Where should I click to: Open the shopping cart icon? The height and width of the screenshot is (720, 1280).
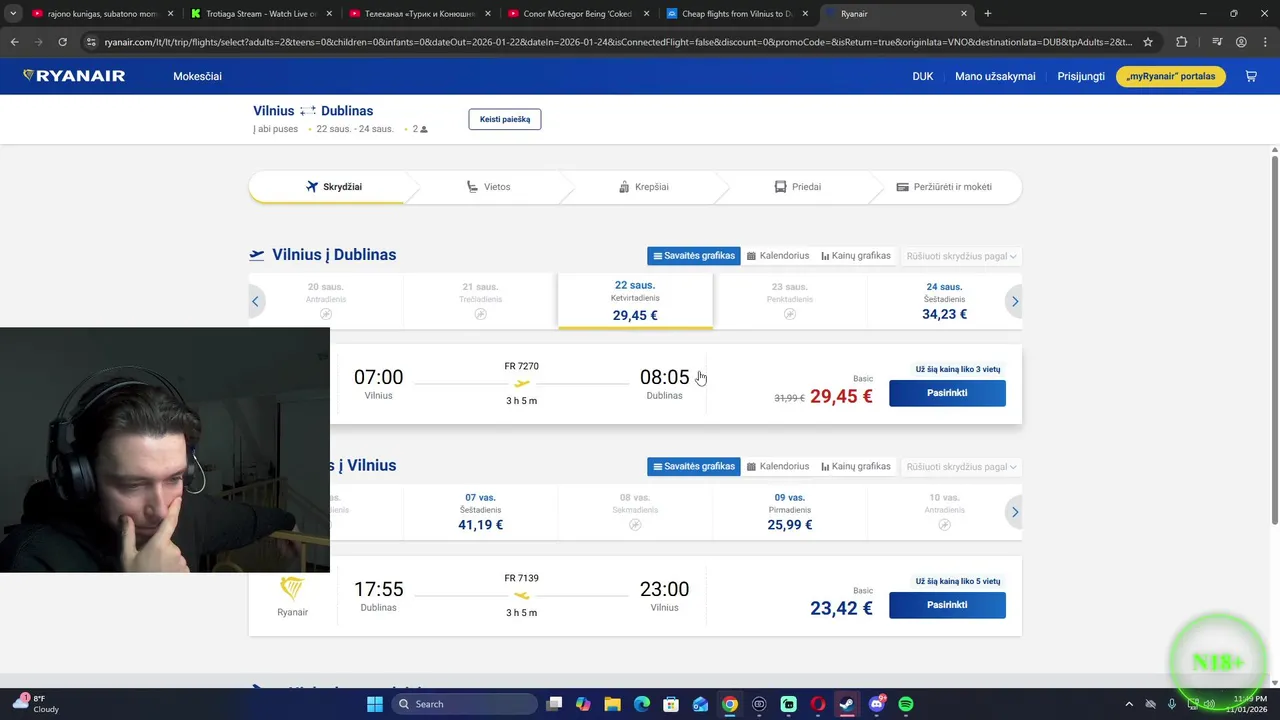click(x=1250, y=76)
